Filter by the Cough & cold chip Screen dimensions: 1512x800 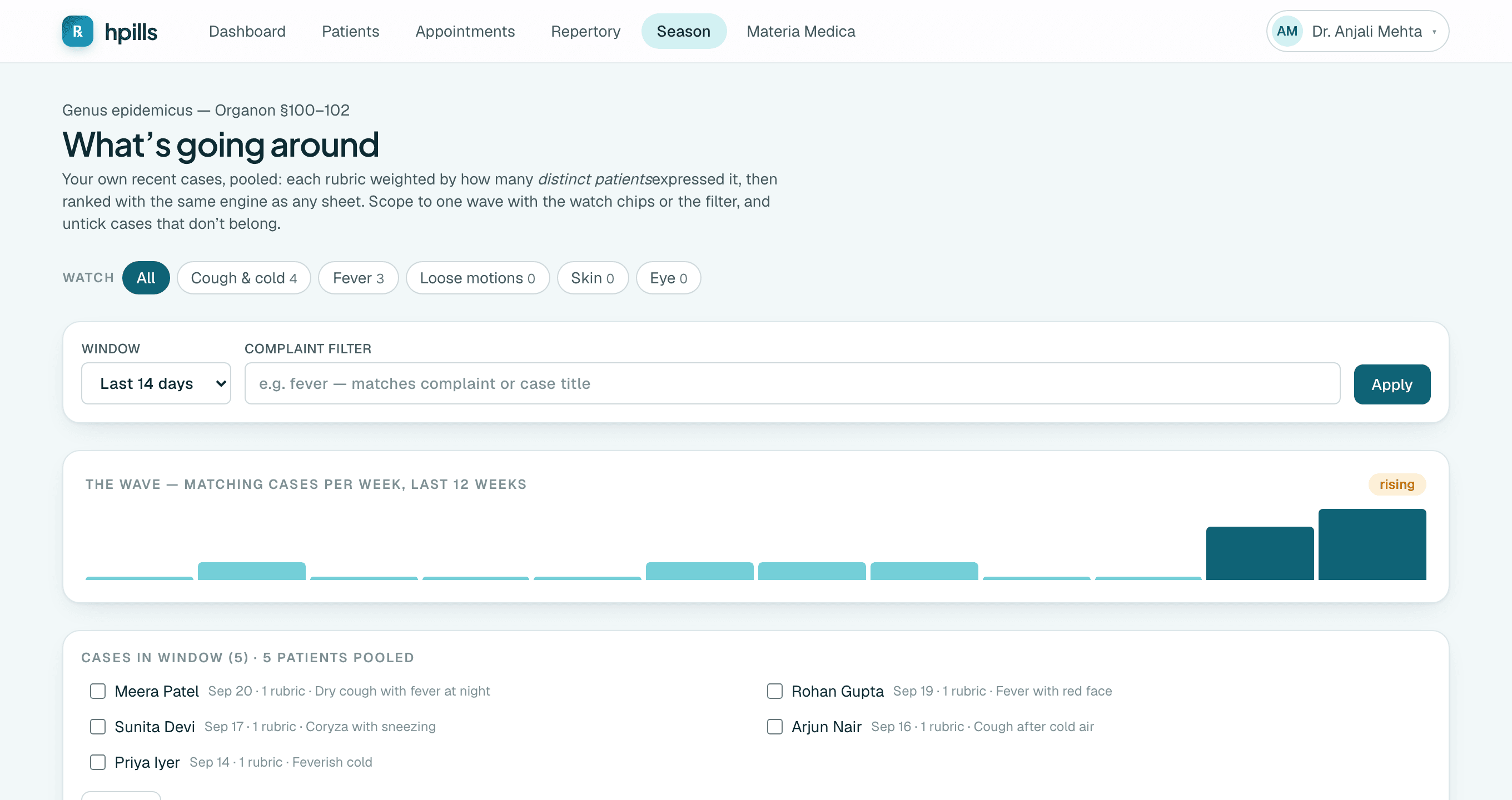[x=243, y=278]
